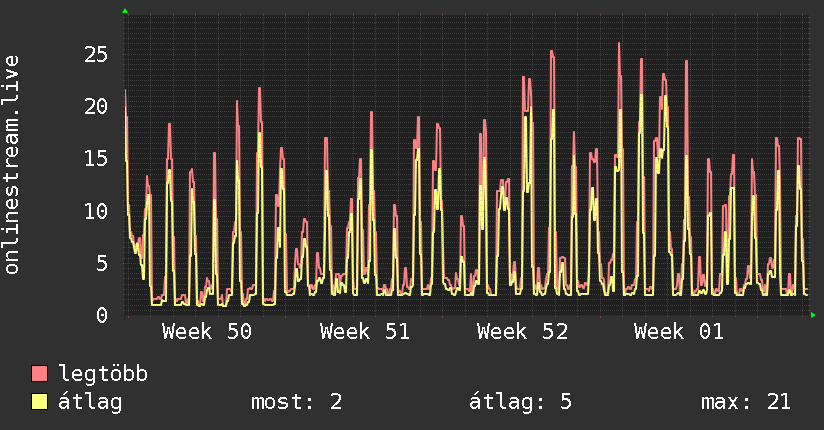Click the 'most: 2' current value
This screenshot has height=430, width=824.
pos(297,402)
